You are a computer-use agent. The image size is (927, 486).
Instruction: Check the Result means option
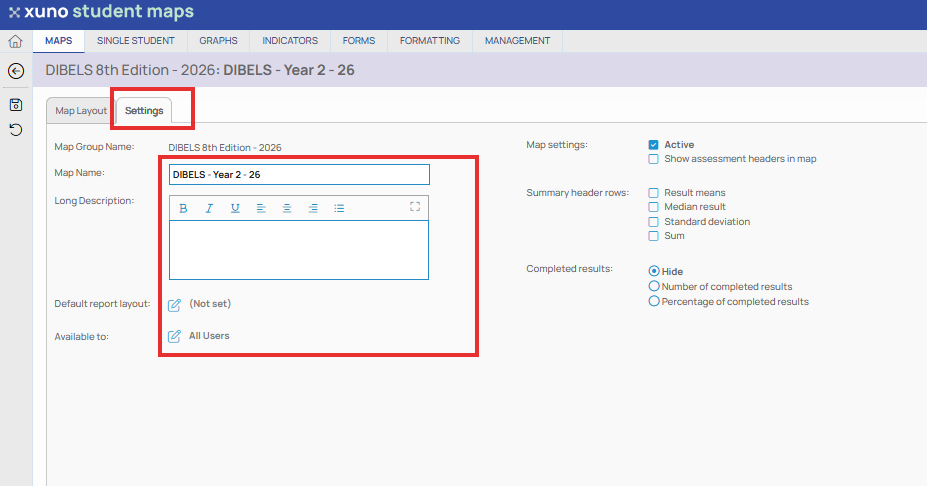(x=653, y=193)
